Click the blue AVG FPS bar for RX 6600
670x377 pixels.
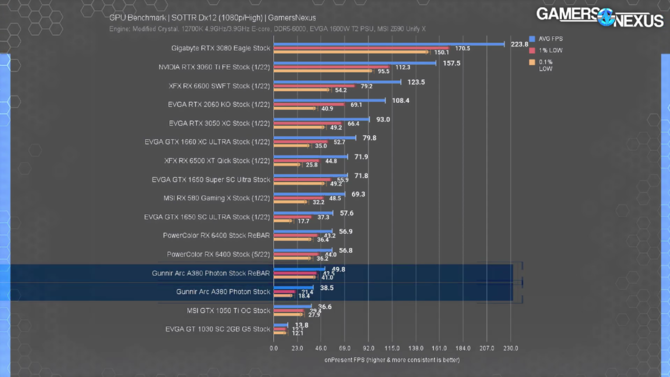(x=337, y=82)
